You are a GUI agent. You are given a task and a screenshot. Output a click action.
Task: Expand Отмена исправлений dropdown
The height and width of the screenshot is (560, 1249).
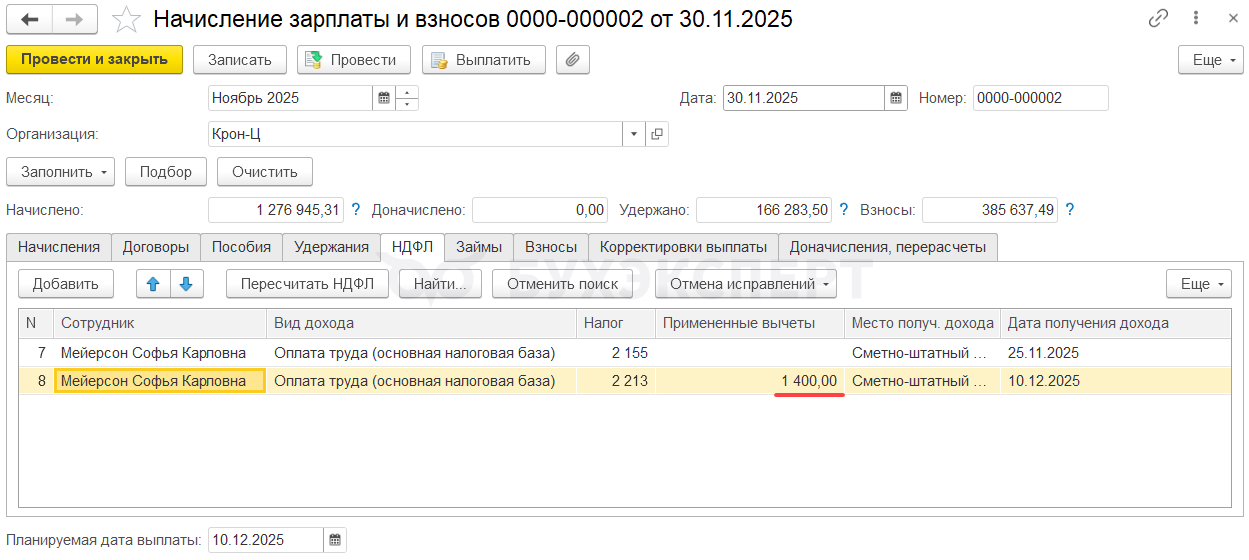(x=746, y=284)
